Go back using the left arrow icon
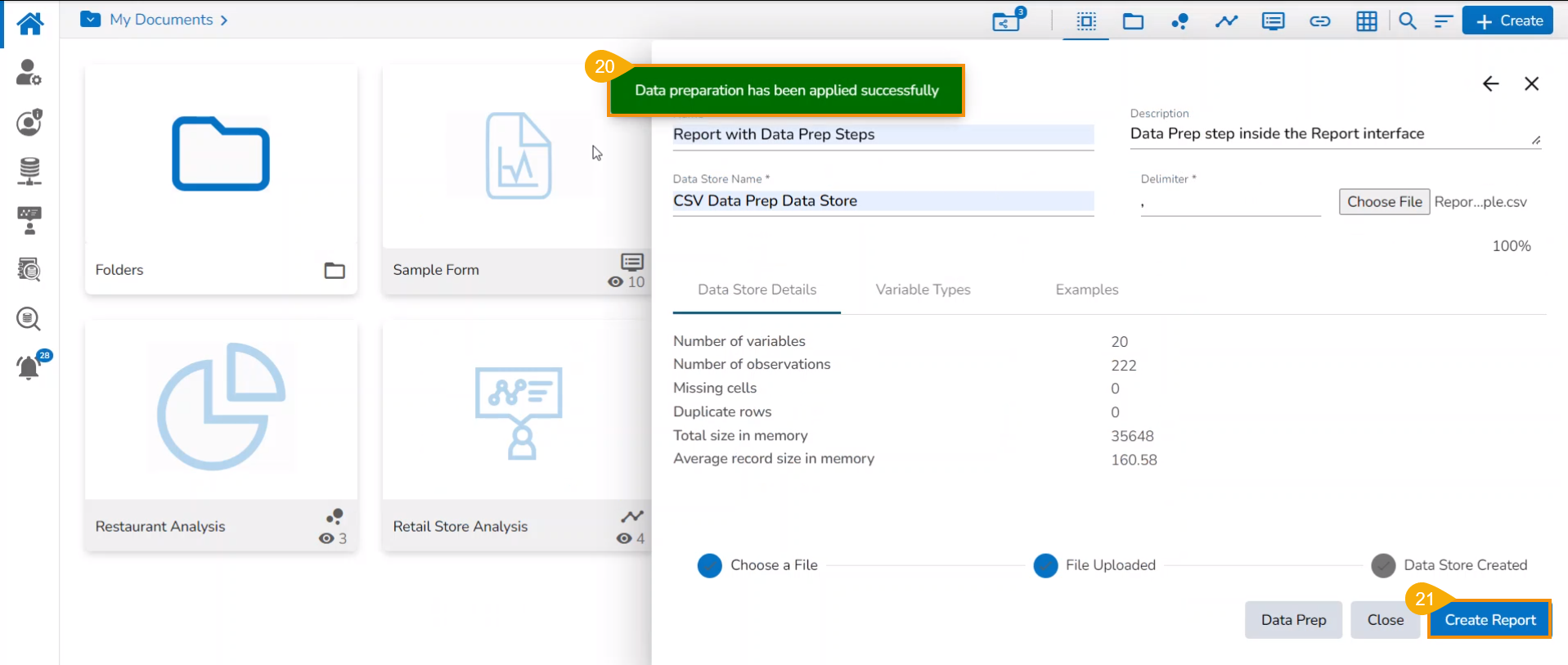The width and height of the screenshot is (1568, 665). click(1491, 83)
